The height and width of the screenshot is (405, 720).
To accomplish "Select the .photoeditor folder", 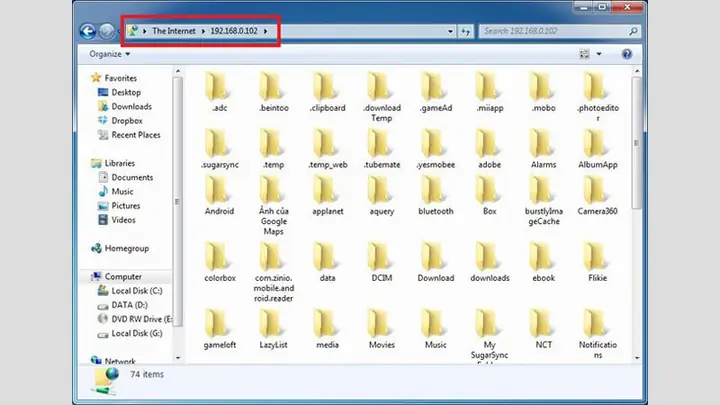I will point(597,97).
